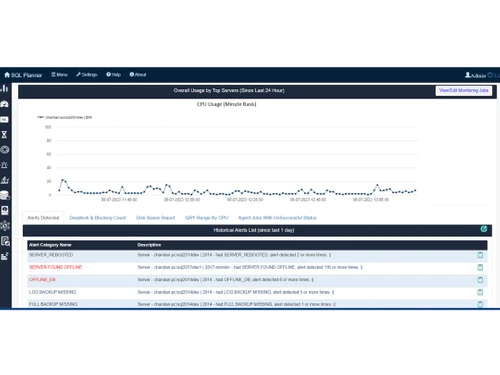Click OFFLINE_DB alert category
The width and height of the screenshot is (500, 375).
pyautogui.click(x=42, y=280)
